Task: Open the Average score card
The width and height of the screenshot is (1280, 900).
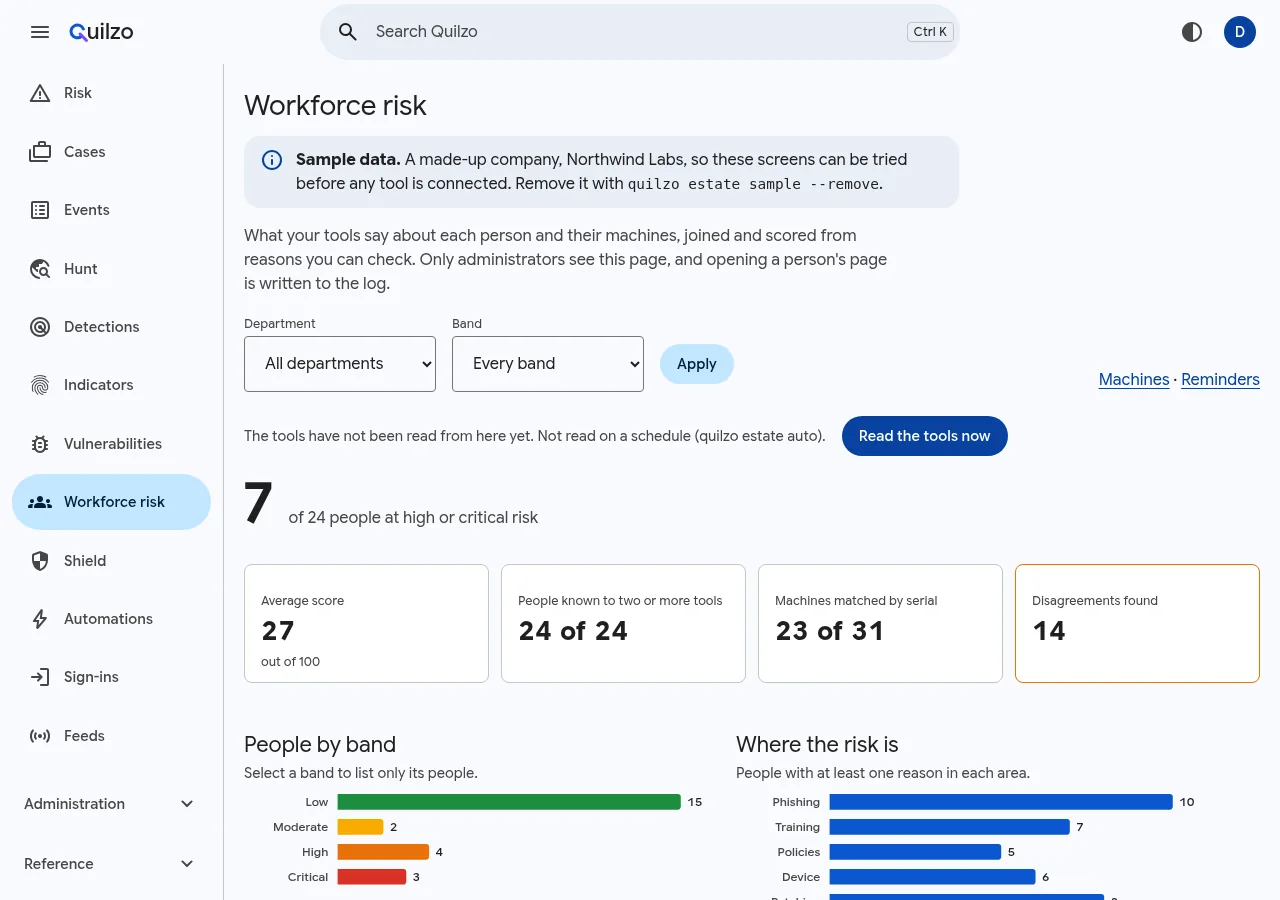Action: (366, 624)
